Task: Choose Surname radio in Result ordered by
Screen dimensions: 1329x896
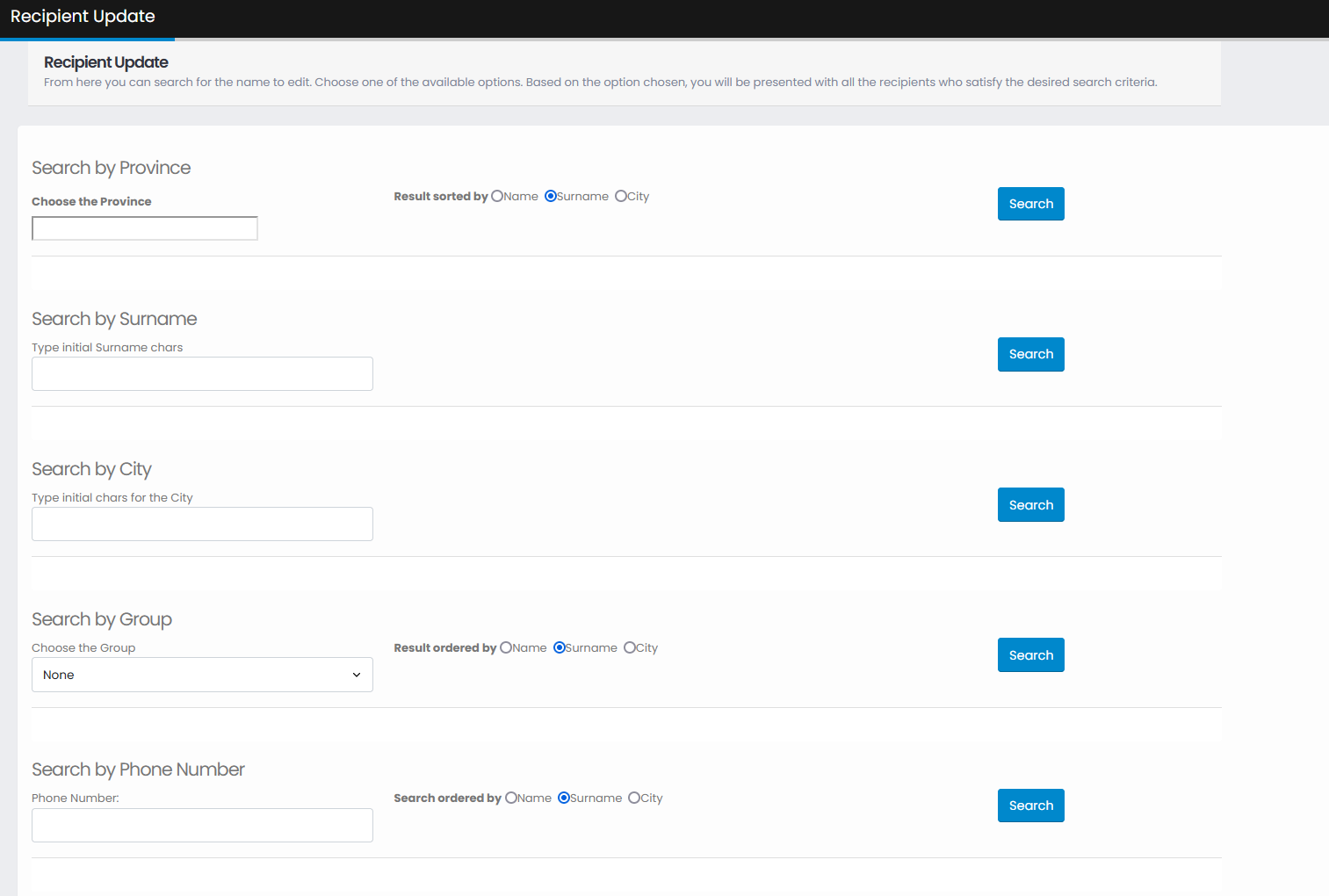Action: tap(560, 648)
